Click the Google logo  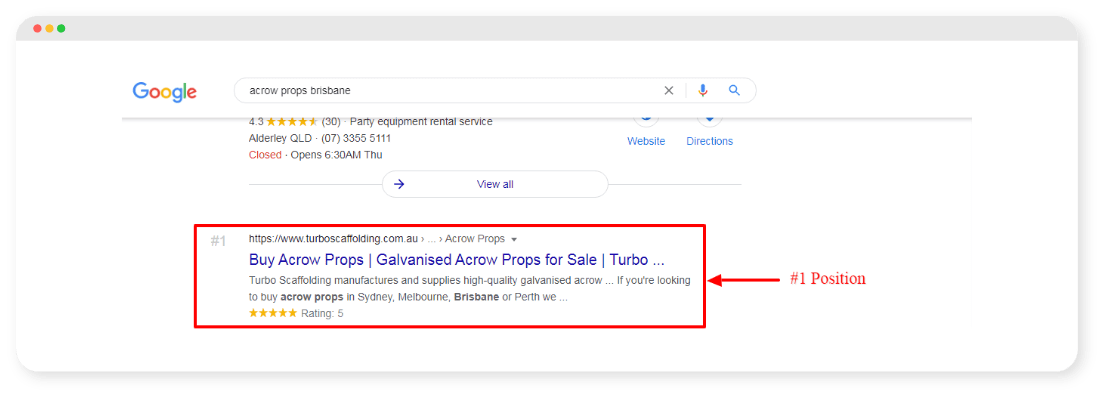click(x=165, y=92)
